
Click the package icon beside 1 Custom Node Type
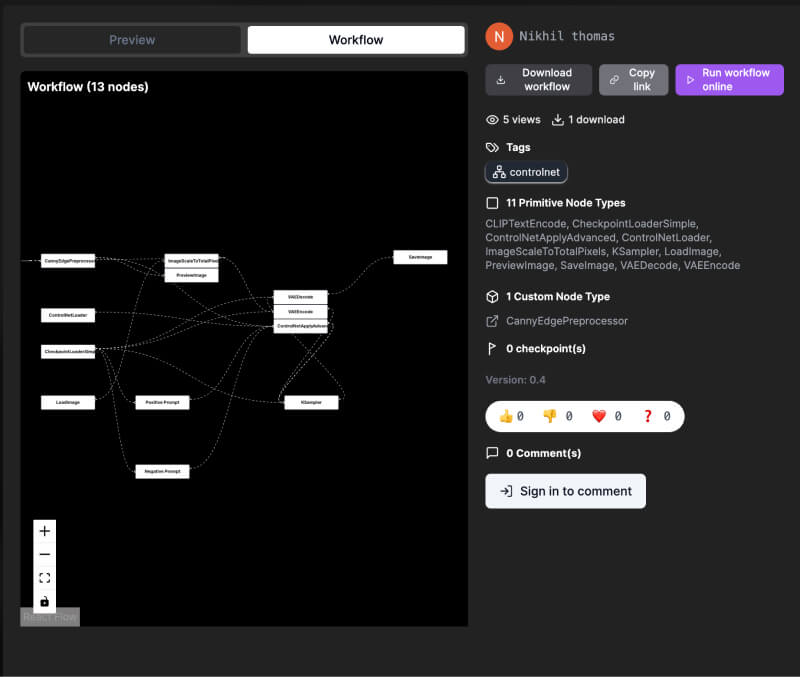click(x=491, y=296)
